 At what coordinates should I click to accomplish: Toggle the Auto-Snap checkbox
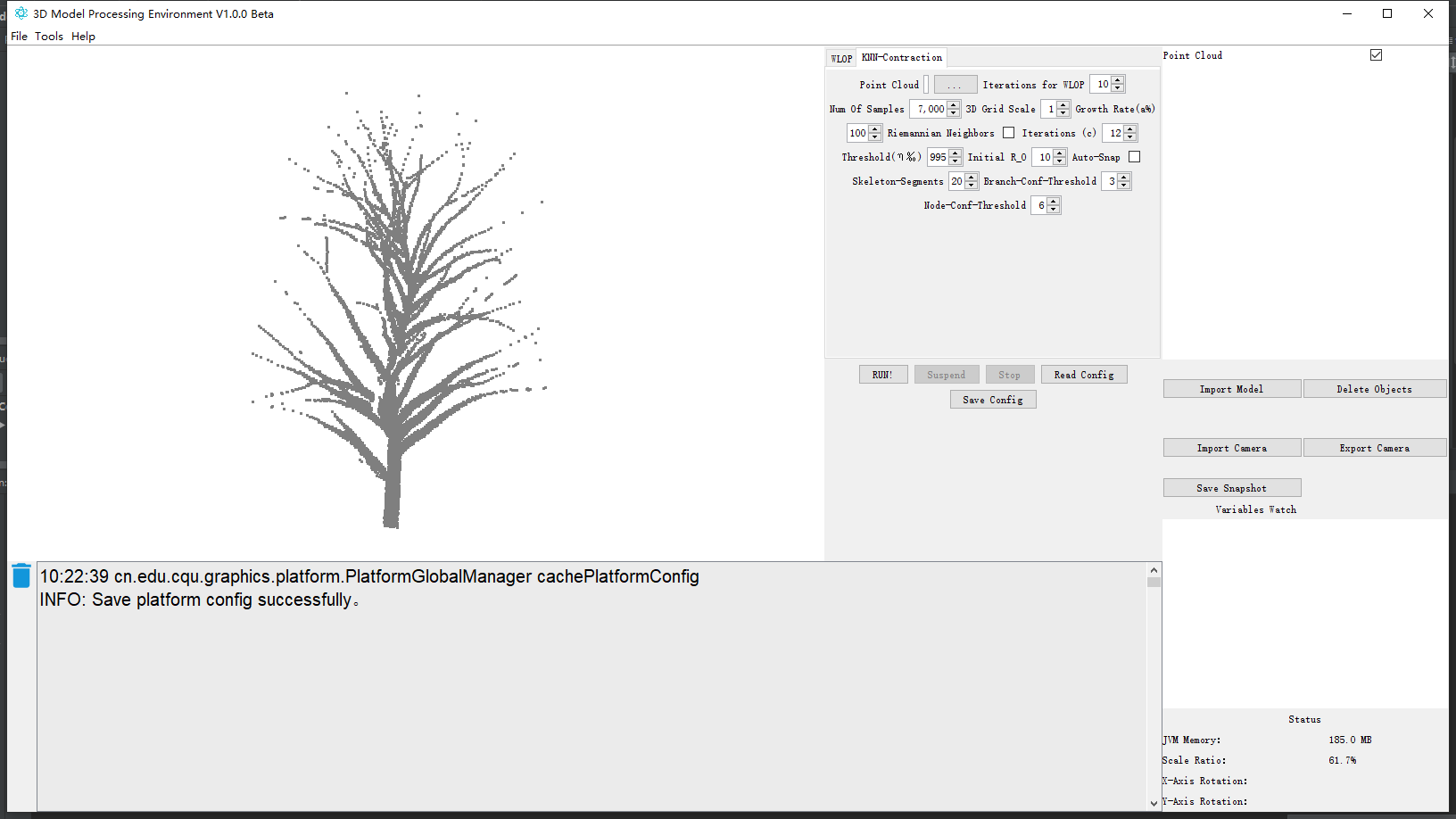tap(1134, 157)
